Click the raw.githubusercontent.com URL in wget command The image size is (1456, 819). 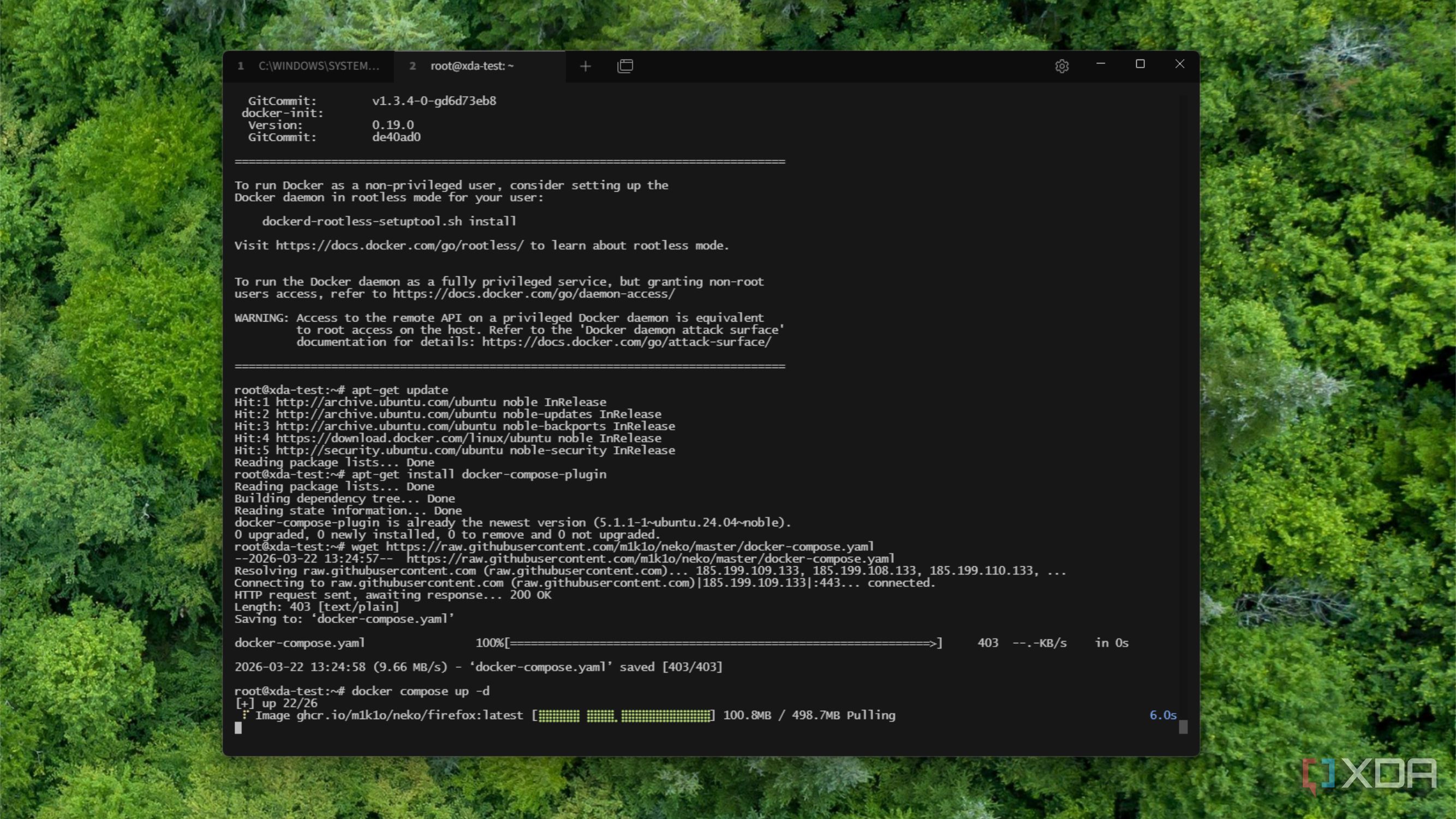point(630,547)
